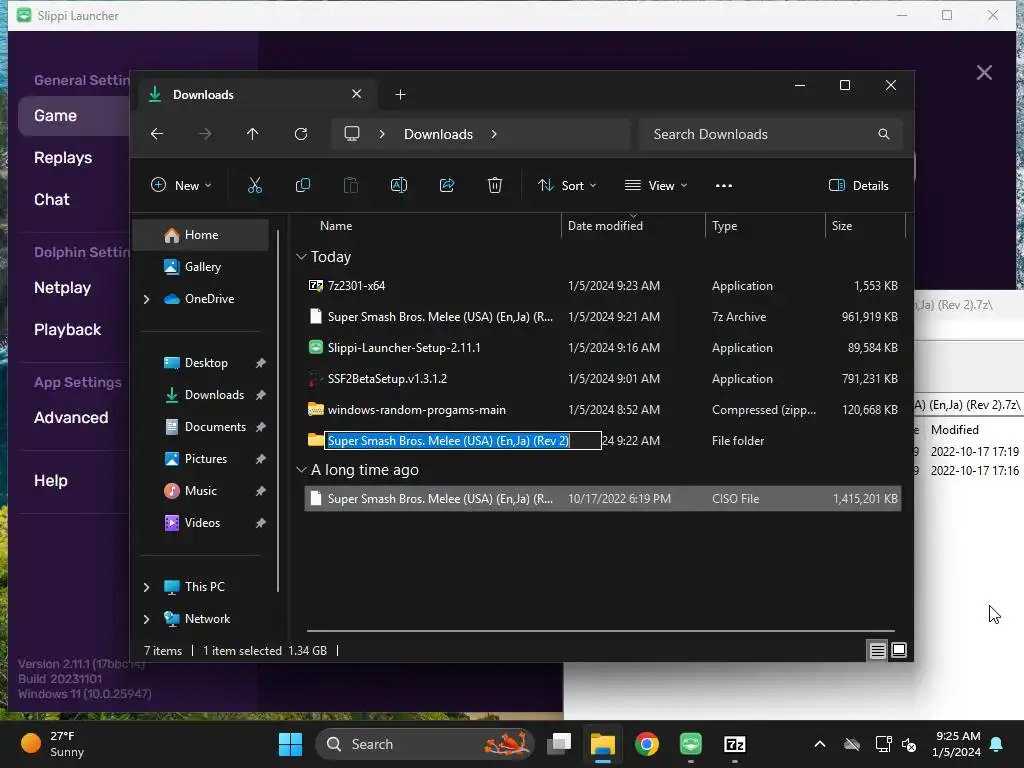Click the Delete trash can icon

point(495,185)
